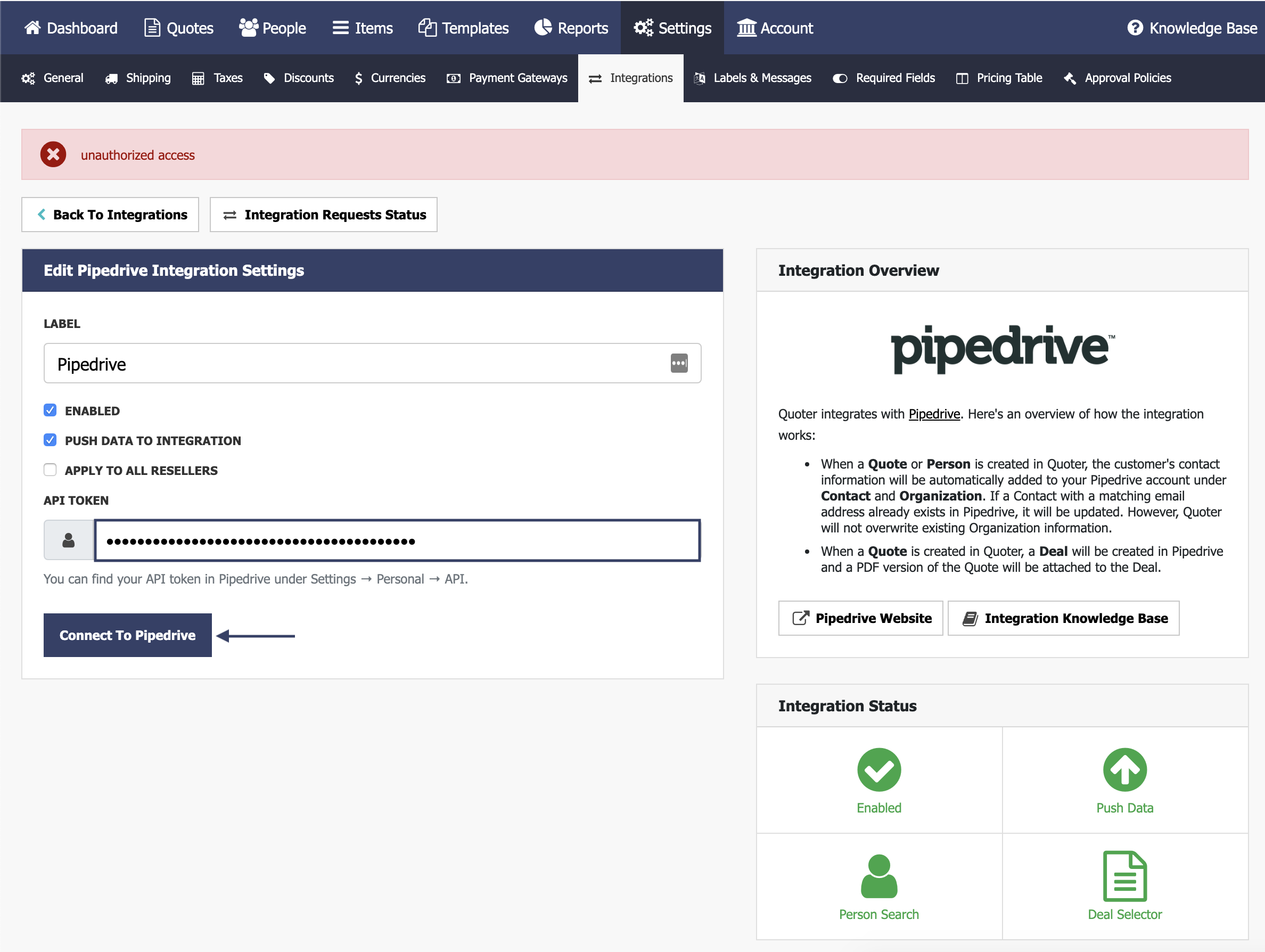Click the 'unauthorized access' error message
This screenshot has height=952, width=1265.
(137, 155)
